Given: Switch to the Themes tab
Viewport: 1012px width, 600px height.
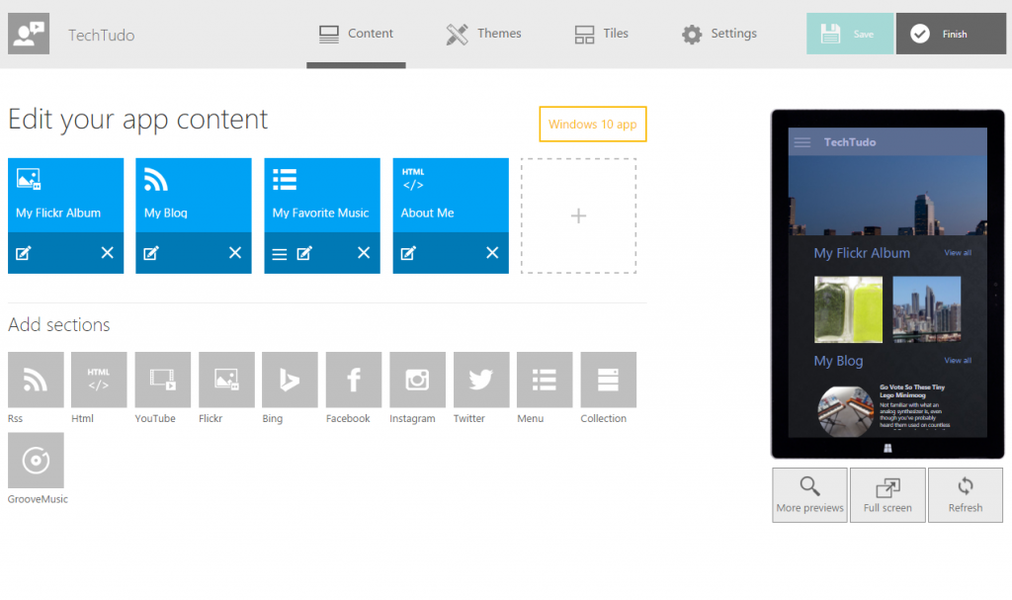Looking at the screenshot, I should click(483, 34).
